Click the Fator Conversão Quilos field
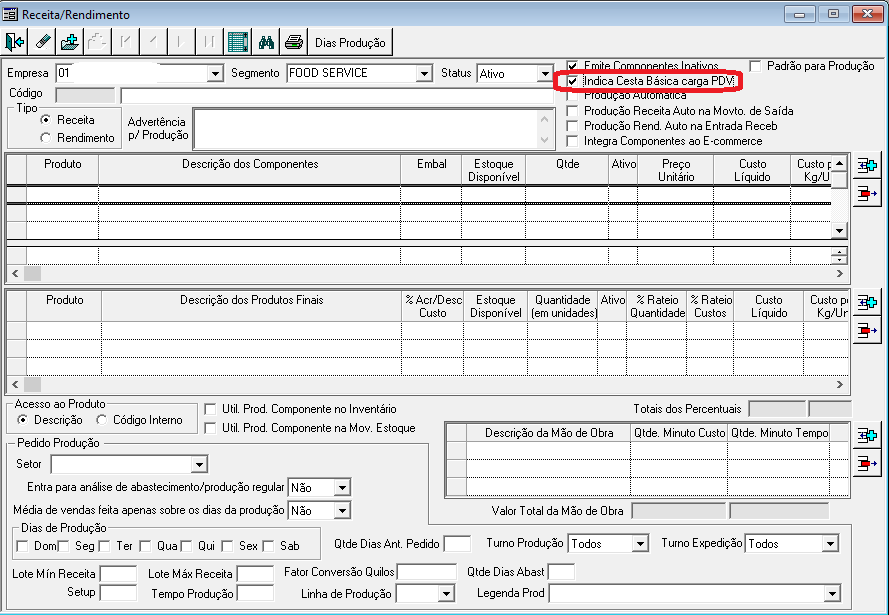889x615 pixels. click(x=427, y=572)
